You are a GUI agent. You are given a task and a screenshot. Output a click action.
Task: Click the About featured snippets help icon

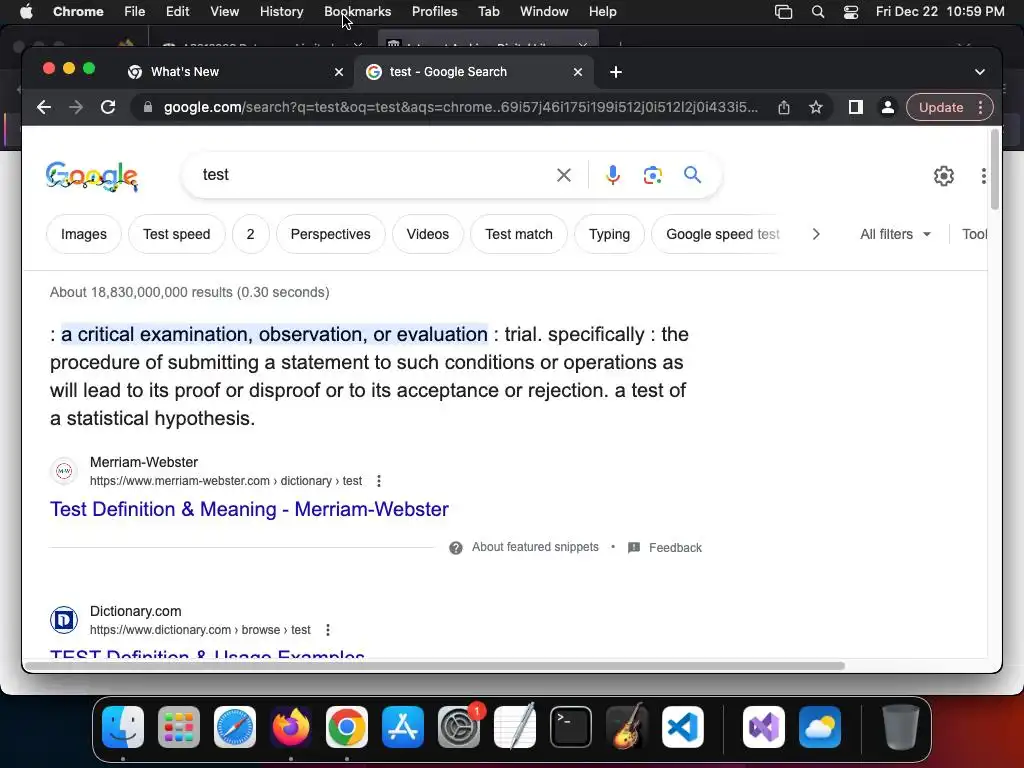pos(456,548)
